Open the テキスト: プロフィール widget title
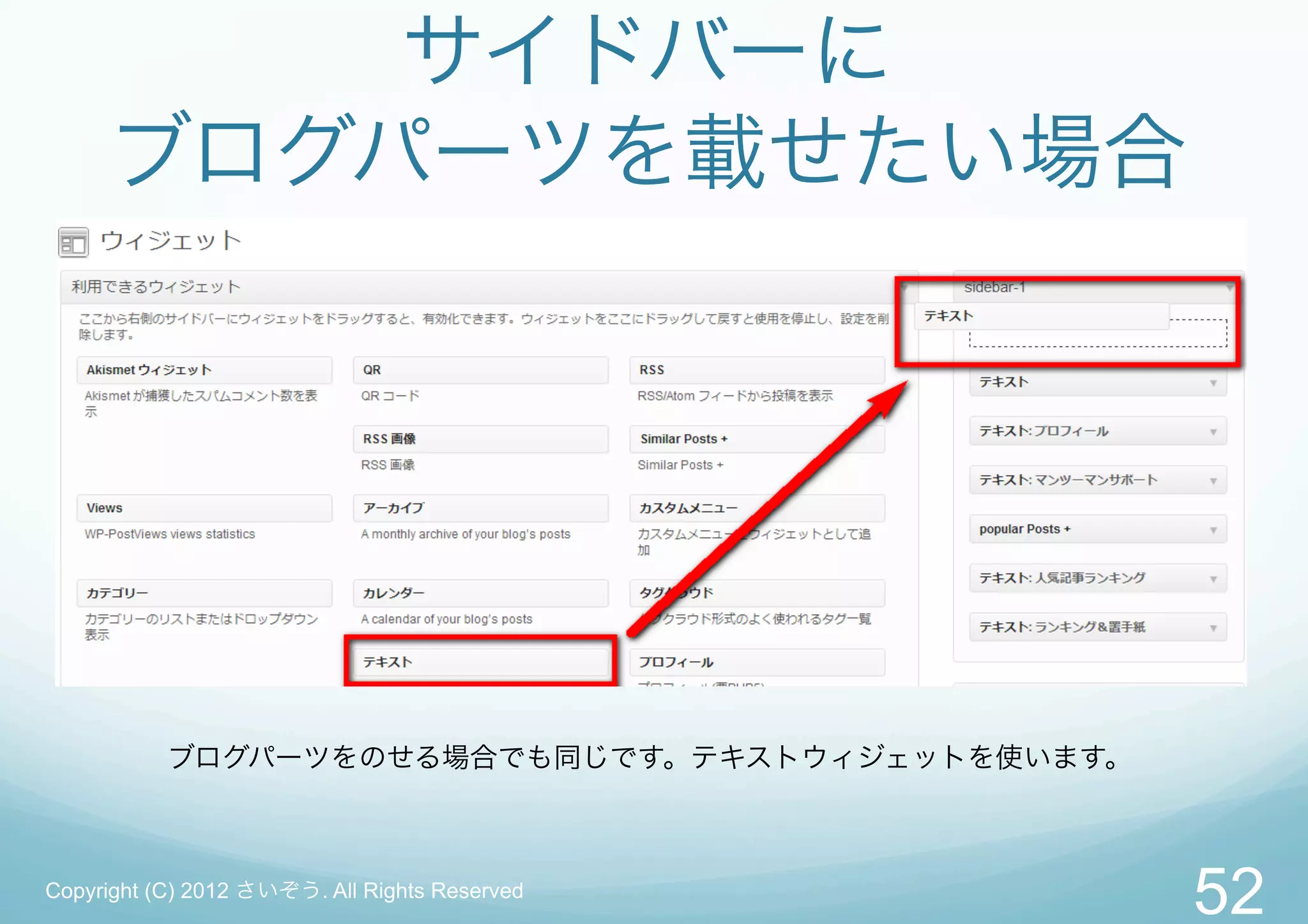The width and height of the screenshot is (1308, 924). pyautogui.click(x=1044, y=431)
